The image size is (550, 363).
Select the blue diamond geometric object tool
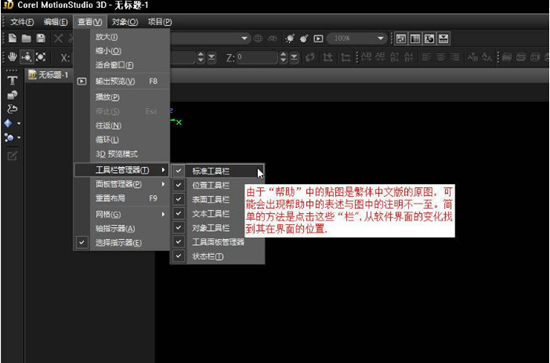(8, 123)
